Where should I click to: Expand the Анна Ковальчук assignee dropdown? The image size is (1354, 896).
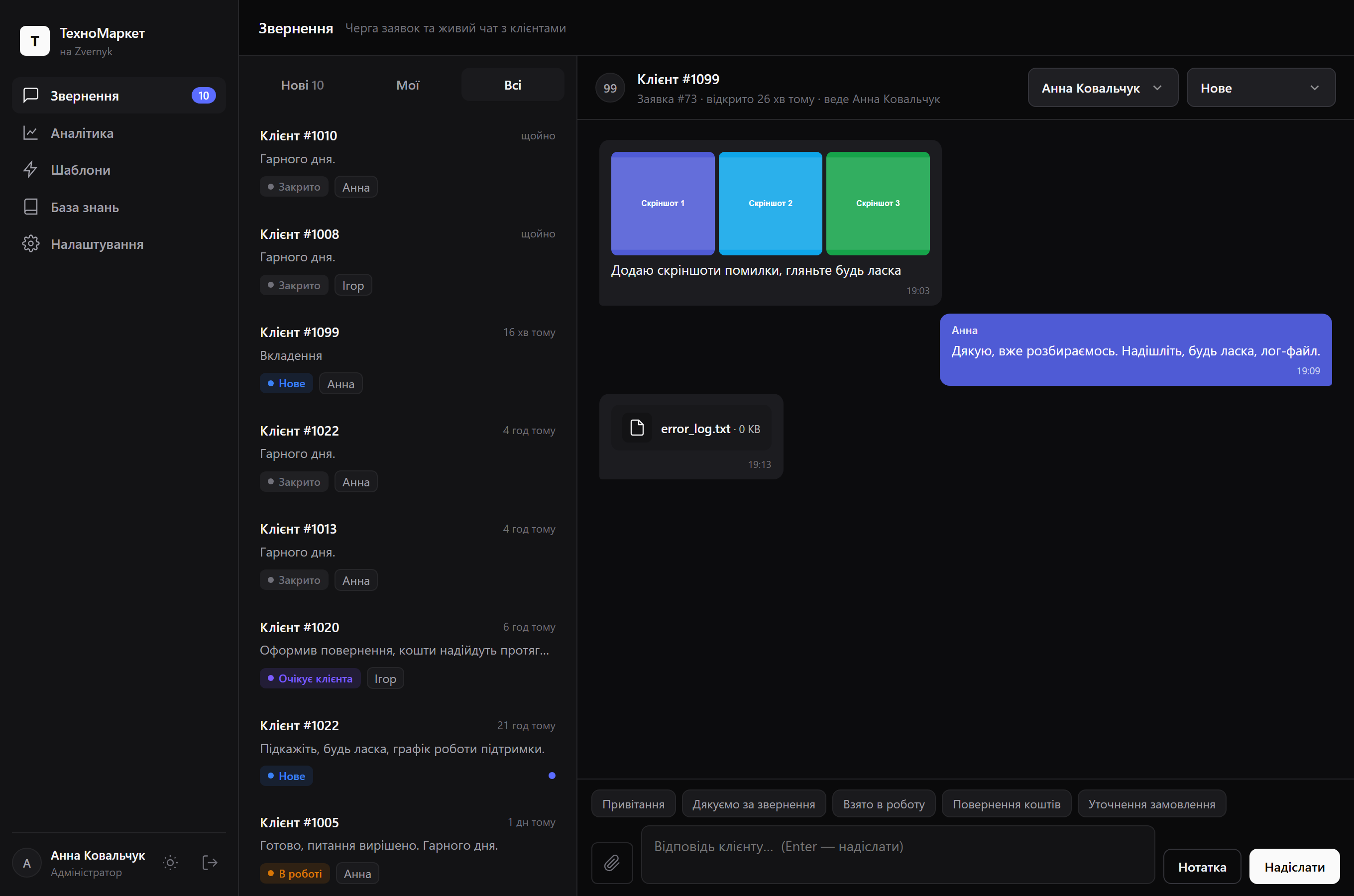click(x=1103, y=88)
